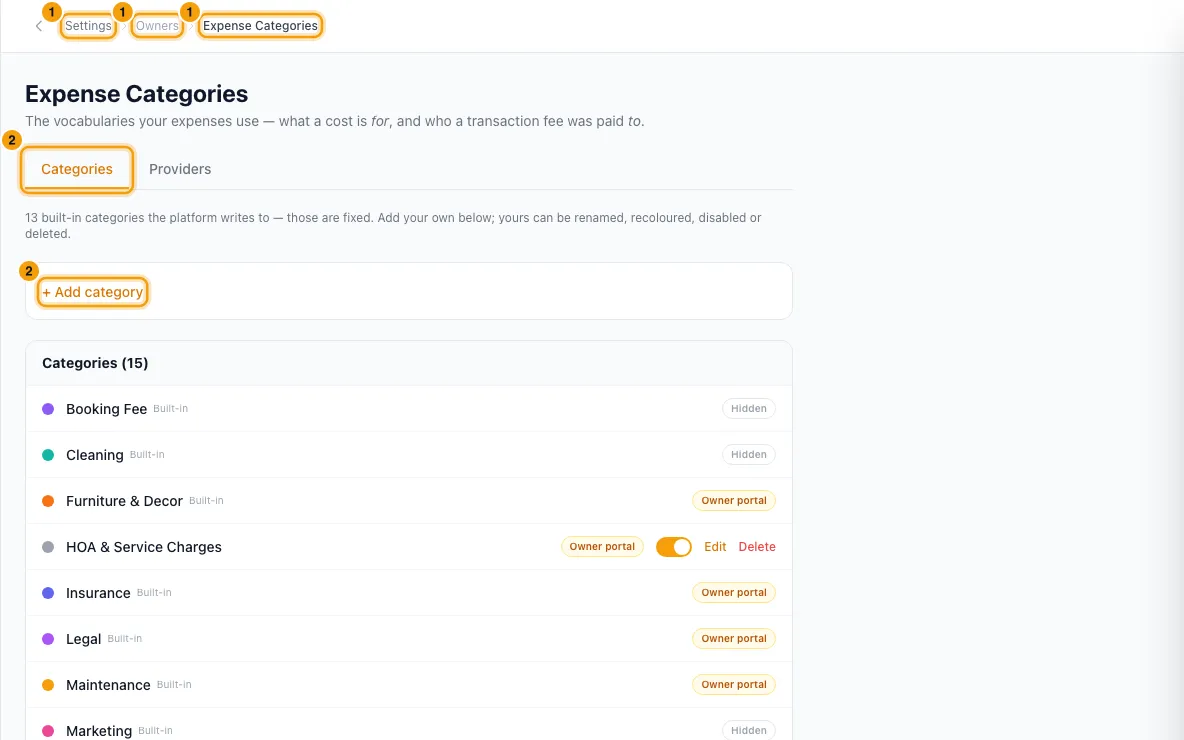Click the Legal purple color dot
This screenshot has width=1184, height=740.
click(x=48, y=639)
